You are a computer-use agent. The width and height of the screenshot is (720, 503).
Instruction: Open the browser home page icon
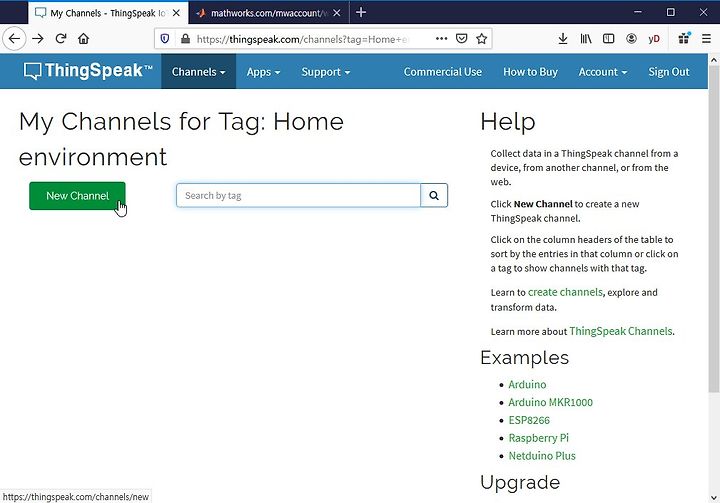(x=83, y=39)
